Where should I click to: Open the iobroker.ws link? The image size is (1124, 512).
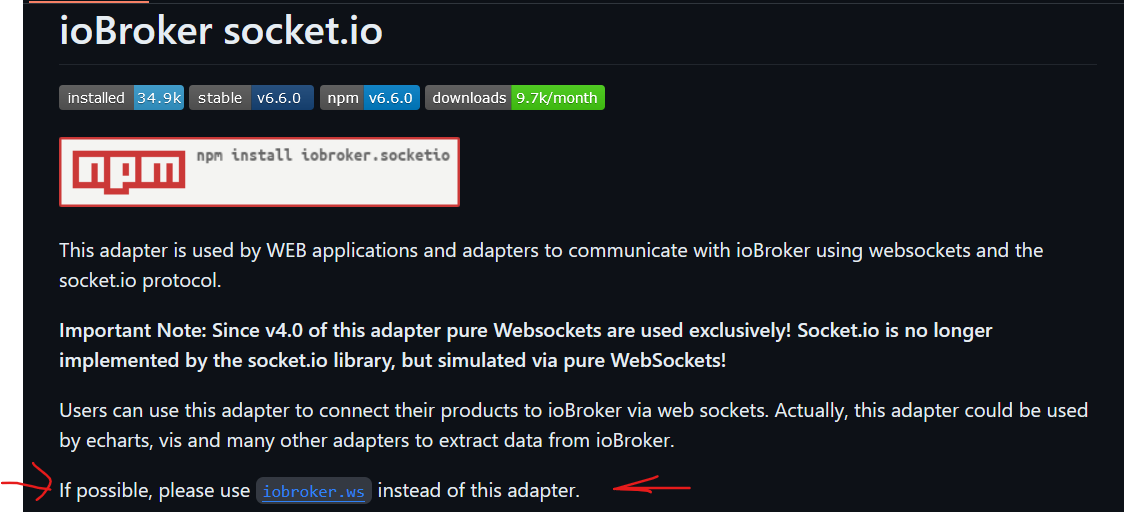tap(314, 492)
